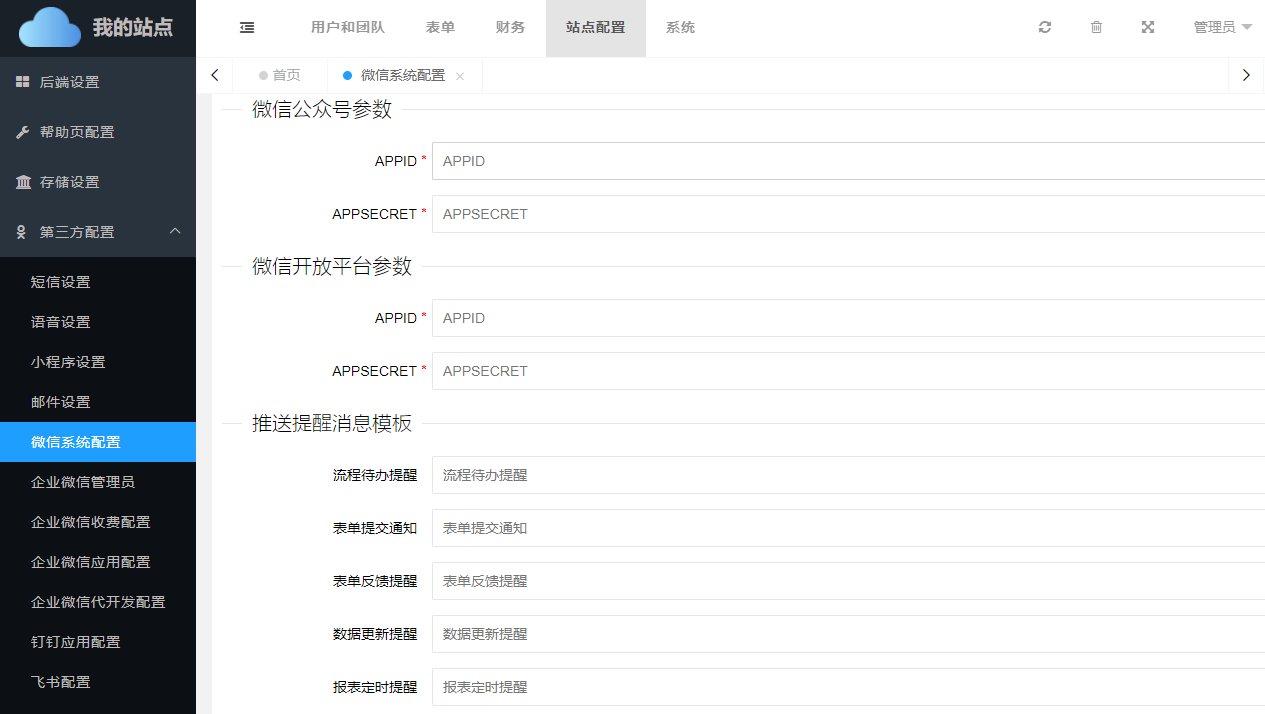The width and height of the screenshot is (1265, 714).
Task: Go to 钉钉应用配置 page
Action: (76, 642)
